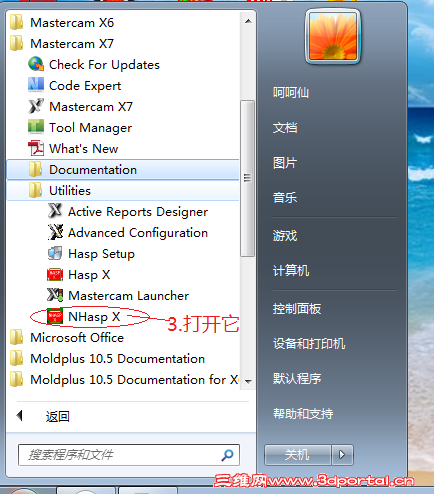Click the Code Expert icon

coord(36,85)
